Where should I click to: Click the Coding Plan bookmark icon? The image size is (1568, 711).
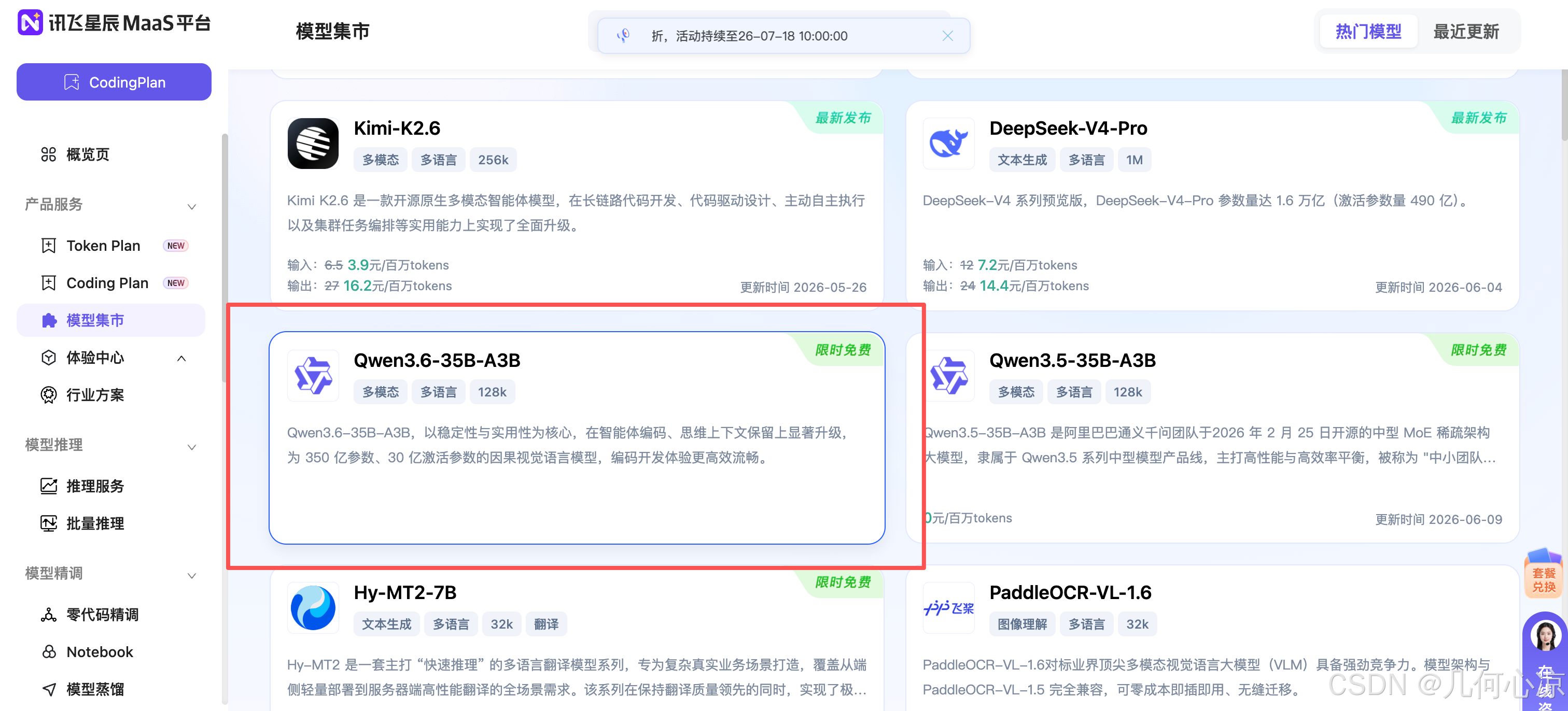tap(49, 283)
